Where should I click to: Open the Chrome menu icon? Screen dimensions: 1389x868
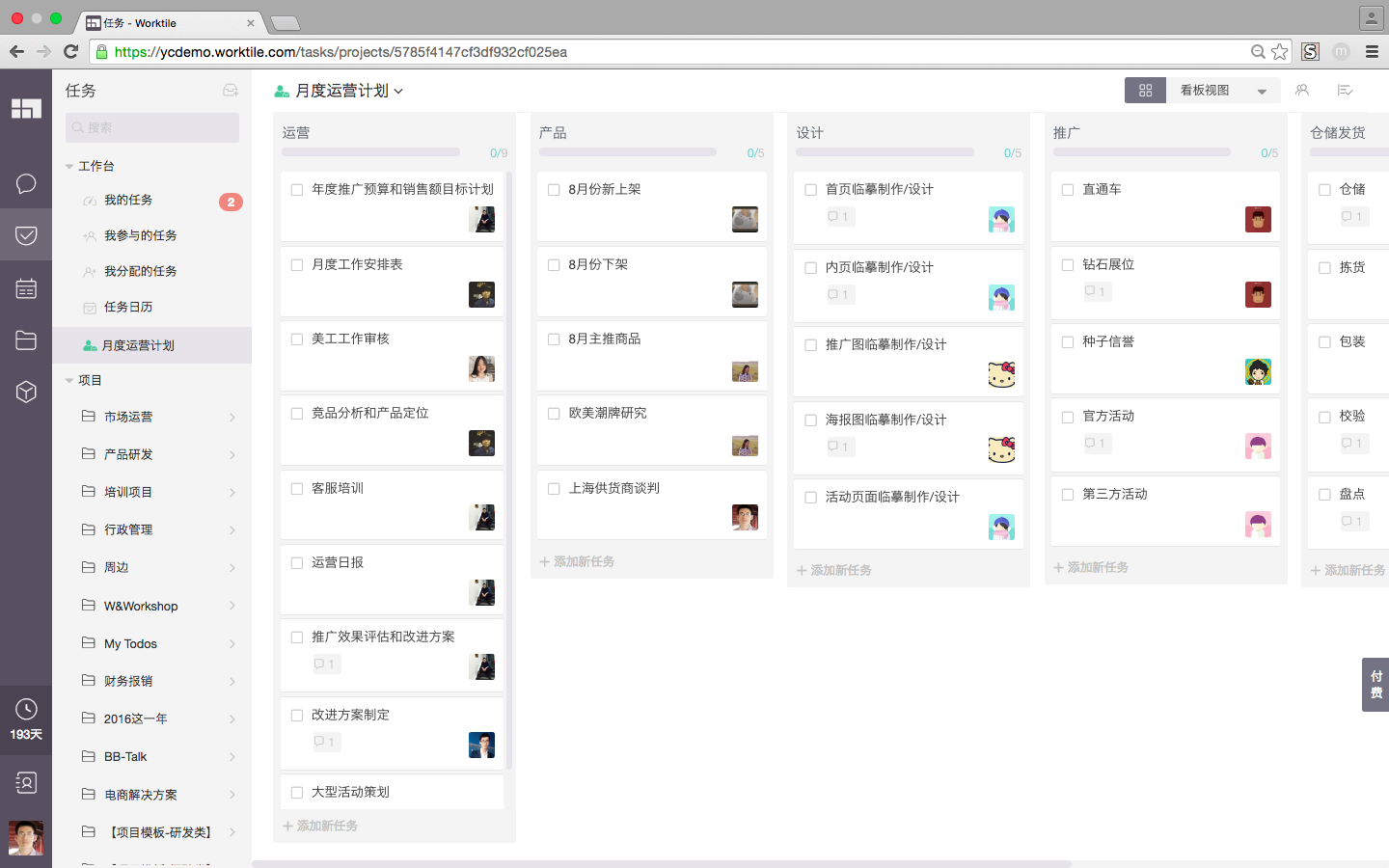pos(1372,51)
